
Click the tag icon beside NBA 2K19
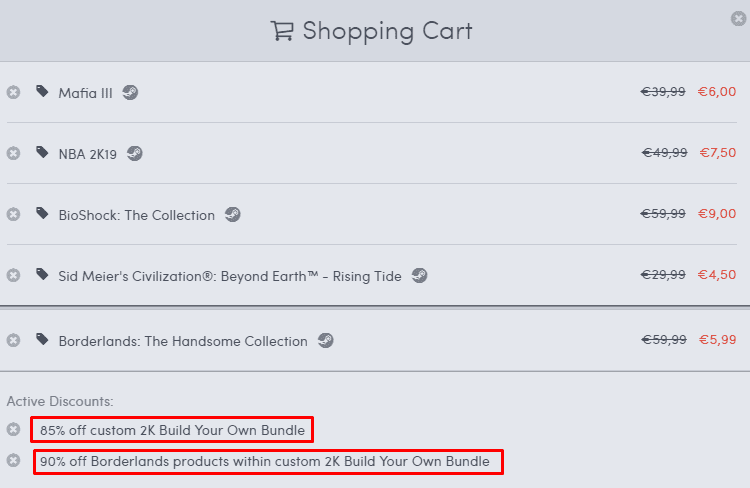(x=42, y=153)
